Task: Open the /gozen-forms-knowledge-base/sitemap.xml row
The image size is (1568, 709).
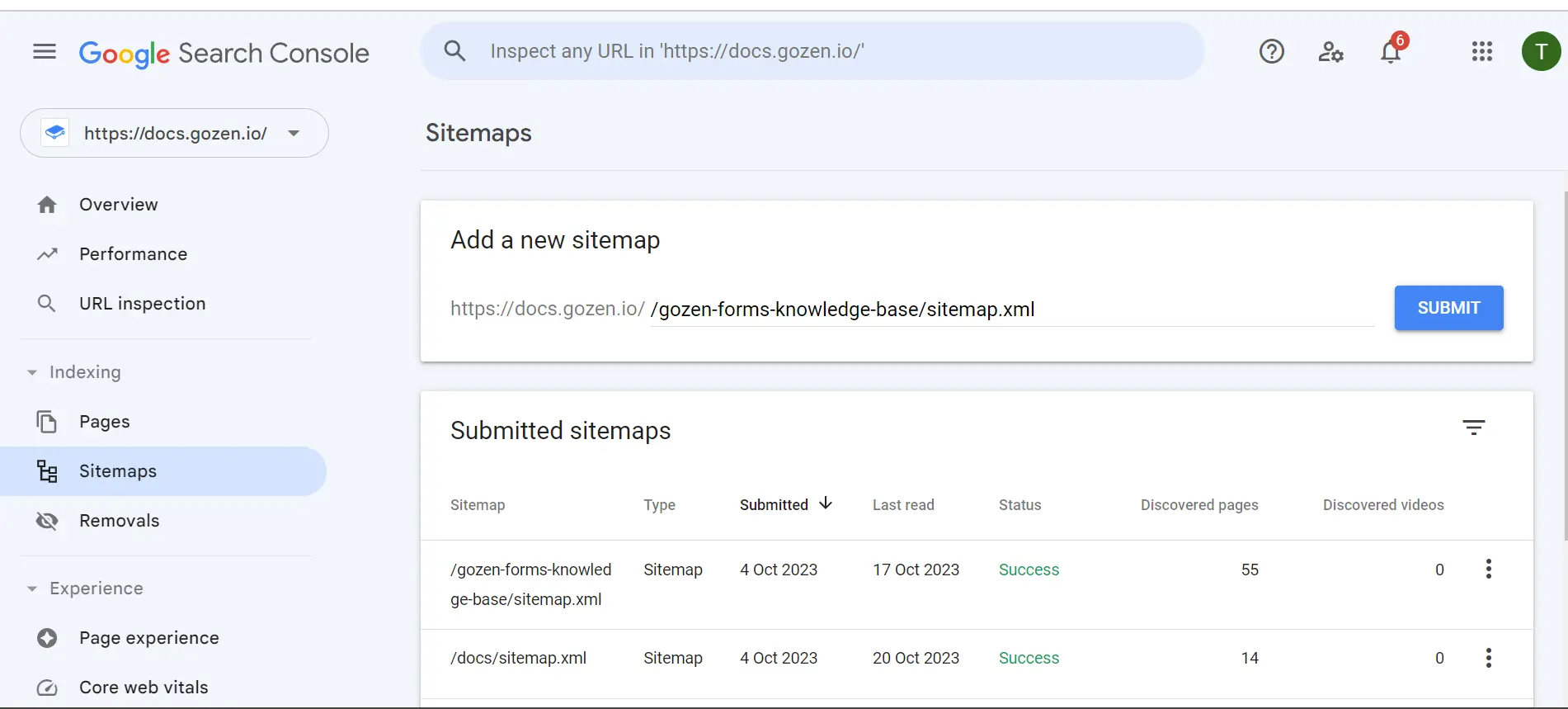Action: (977, 584)
